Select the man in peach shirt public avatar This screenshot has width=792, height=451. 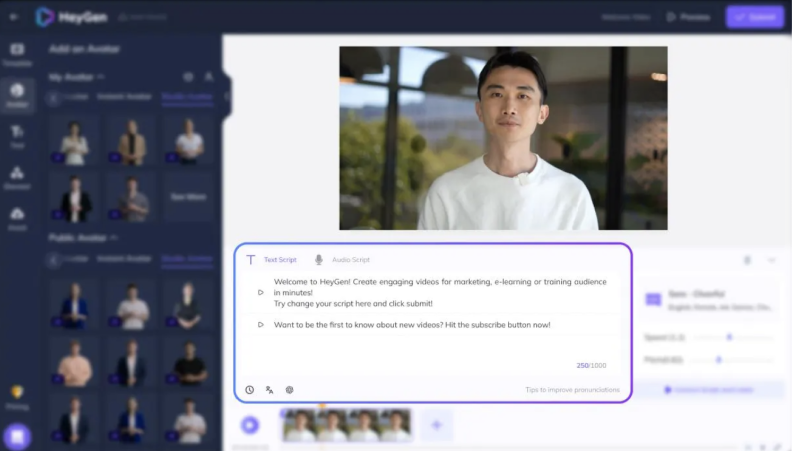coord(74,362)
